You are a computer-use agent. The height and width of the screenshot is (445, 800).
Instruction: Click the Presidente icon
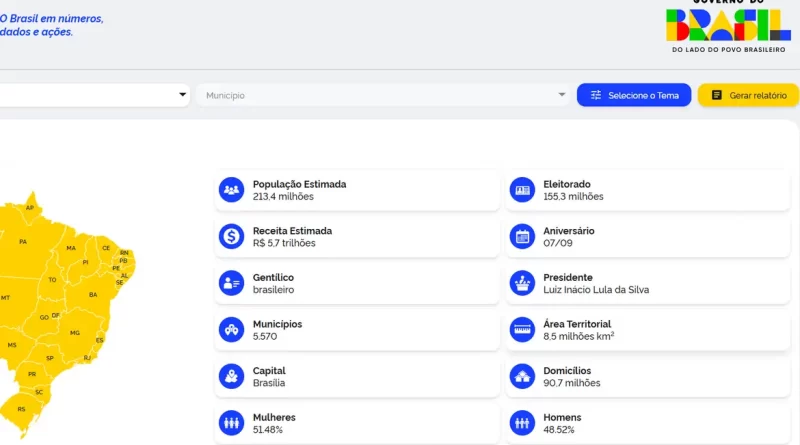[522, 283]
